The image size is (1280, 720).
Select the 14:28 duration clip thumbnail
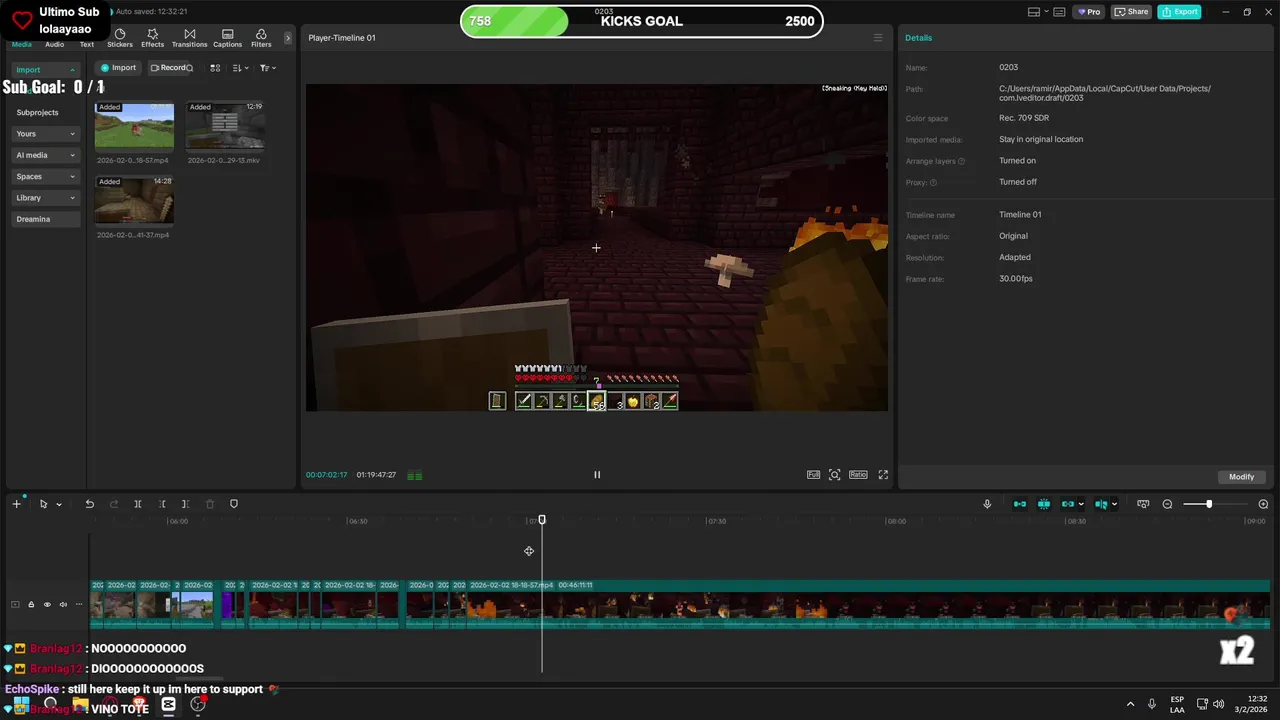pos(134,200)
